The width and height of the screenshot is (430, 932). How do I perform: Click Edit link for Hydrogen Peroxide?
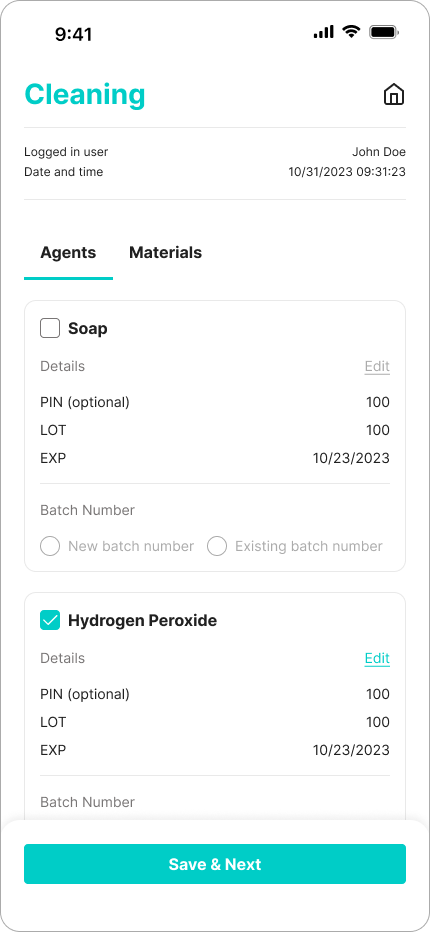(377, 658)
